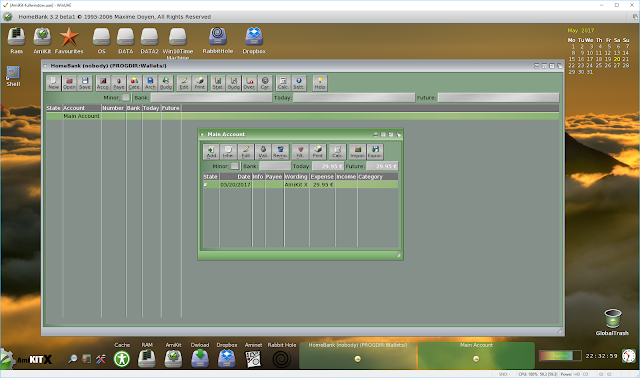The height and width of the screenshot is (378, 640).
Task: Click the Date column header in Main Account
Action: tap(236, 177)
